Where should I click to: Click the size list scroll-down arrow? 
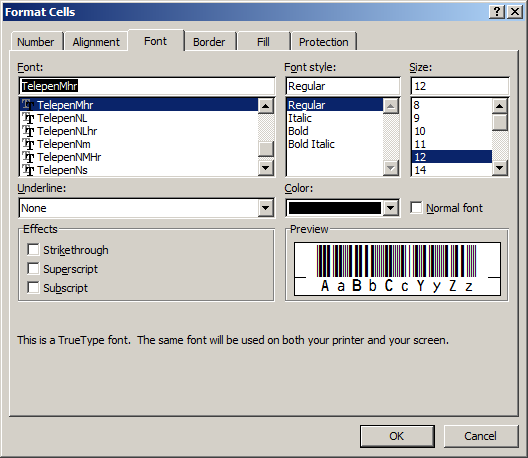pyautogui.click(x=500, y=168)
